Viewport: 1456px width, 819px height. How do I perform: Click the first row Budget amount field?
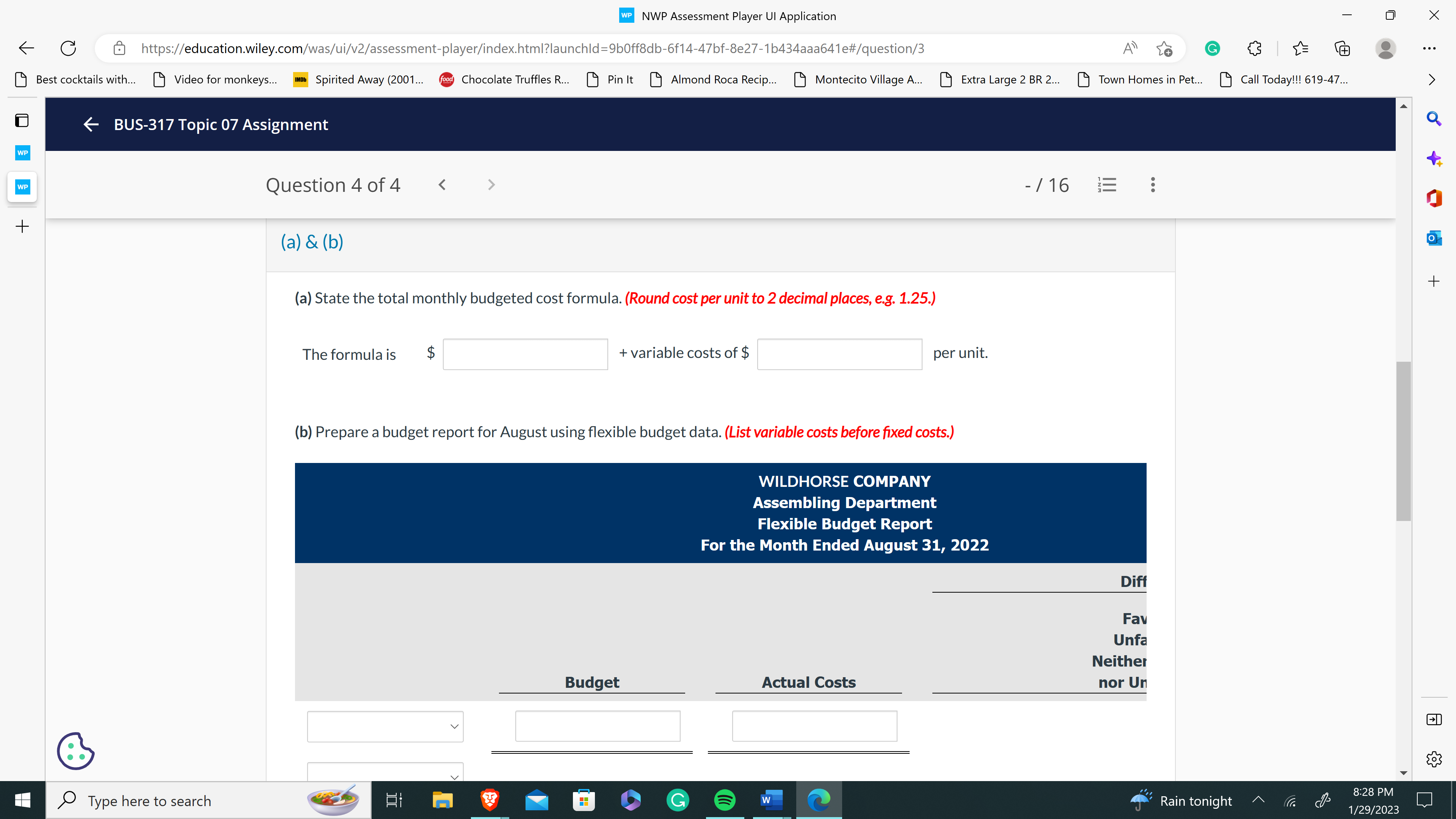tap(598, 726)
